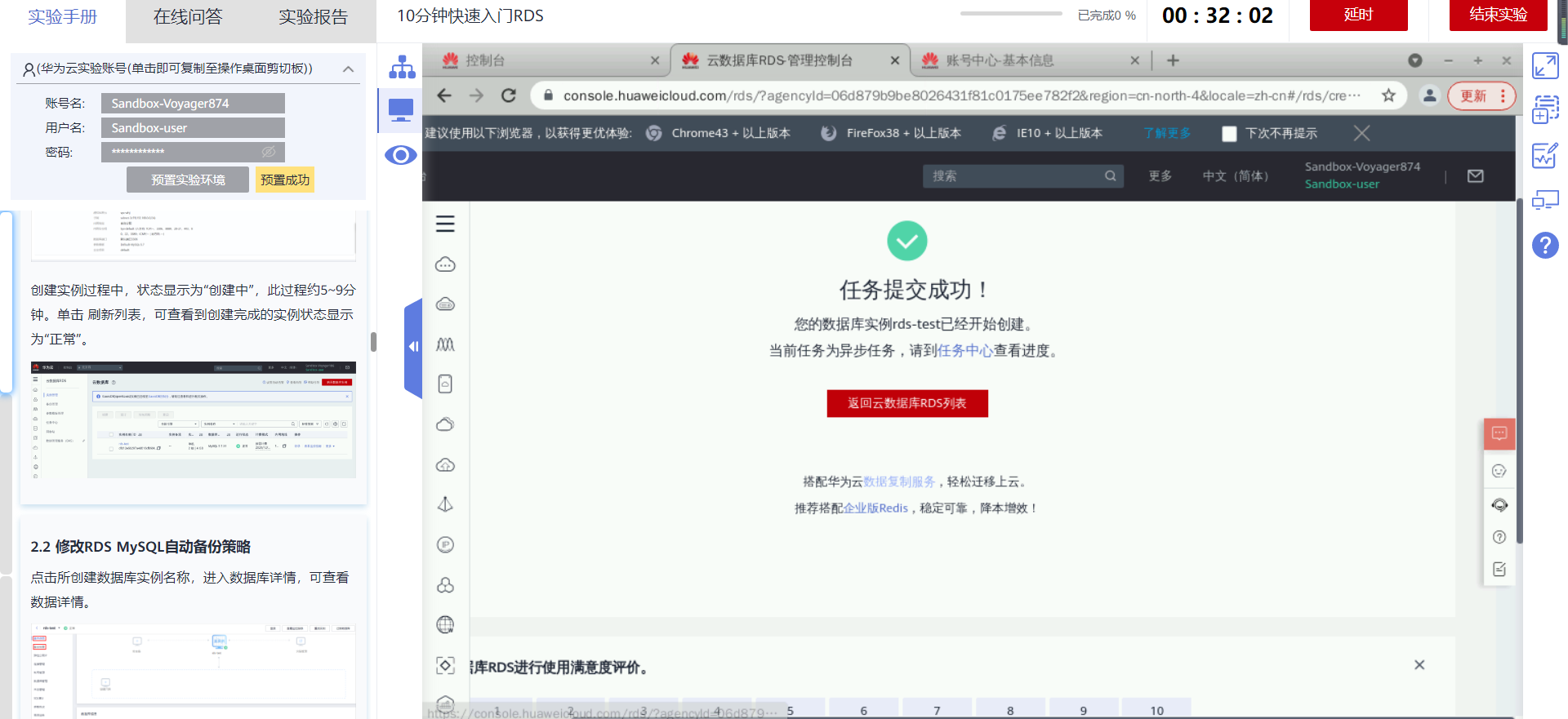Open the smiley satisfaction icon
The height and width of the screenshot is (719, 1568).
1499,471
